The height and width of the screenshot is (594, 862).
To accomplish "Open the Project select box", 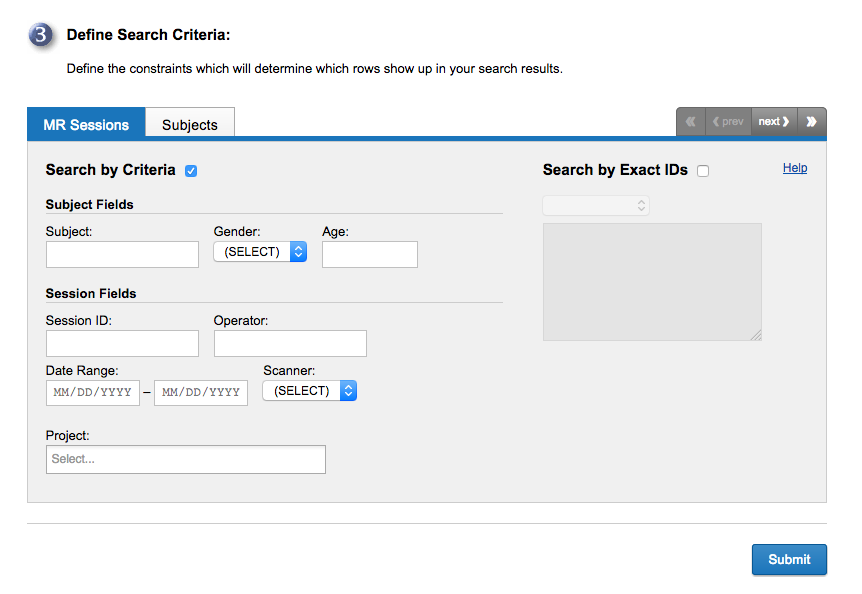I will click(186, 459).
